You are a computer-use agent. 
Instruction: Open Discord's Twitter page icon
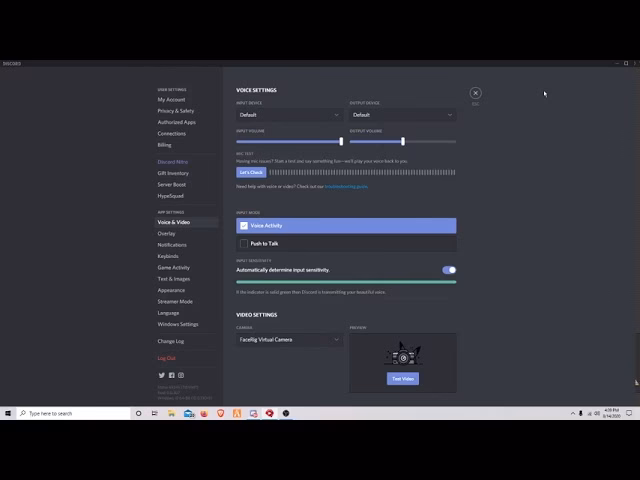(x=162, y=375)
